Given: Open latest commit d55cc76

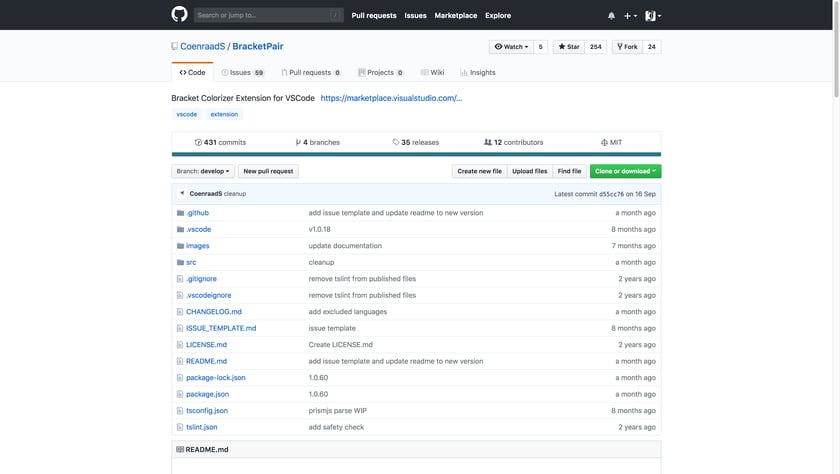Looking at the screenshot, I should point(611,194).
